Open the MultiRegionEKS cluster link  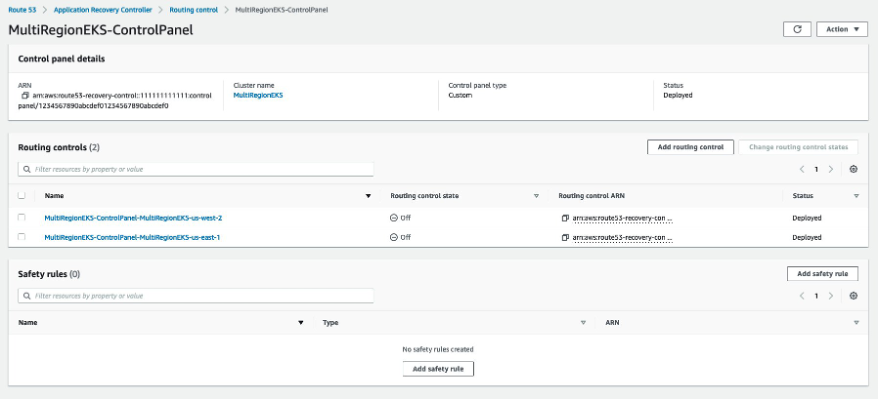click(x=258, y=95)
